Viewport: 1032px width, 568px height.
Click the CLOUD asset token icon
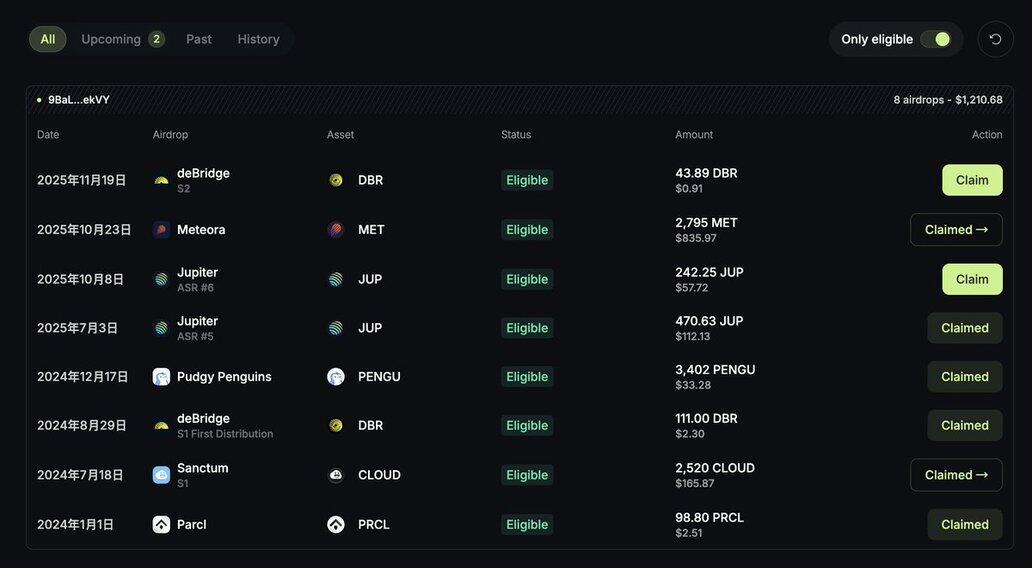click(336, 475)
